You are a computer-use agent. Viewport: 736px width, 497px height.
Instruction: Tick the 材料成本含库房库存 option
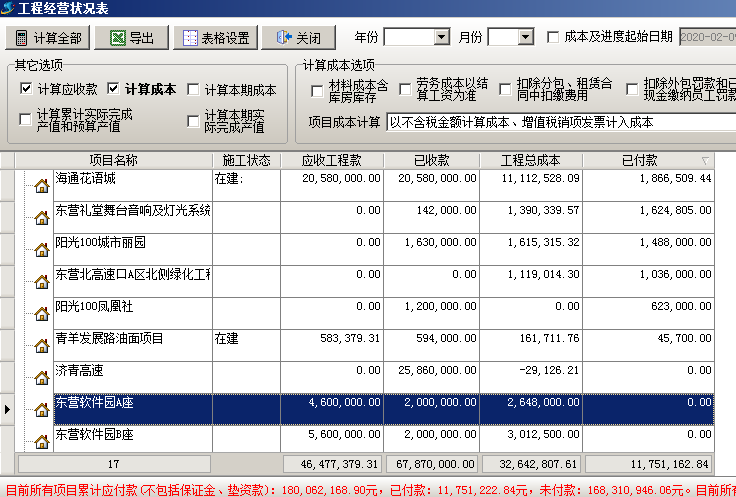click(x=317, y=91)
